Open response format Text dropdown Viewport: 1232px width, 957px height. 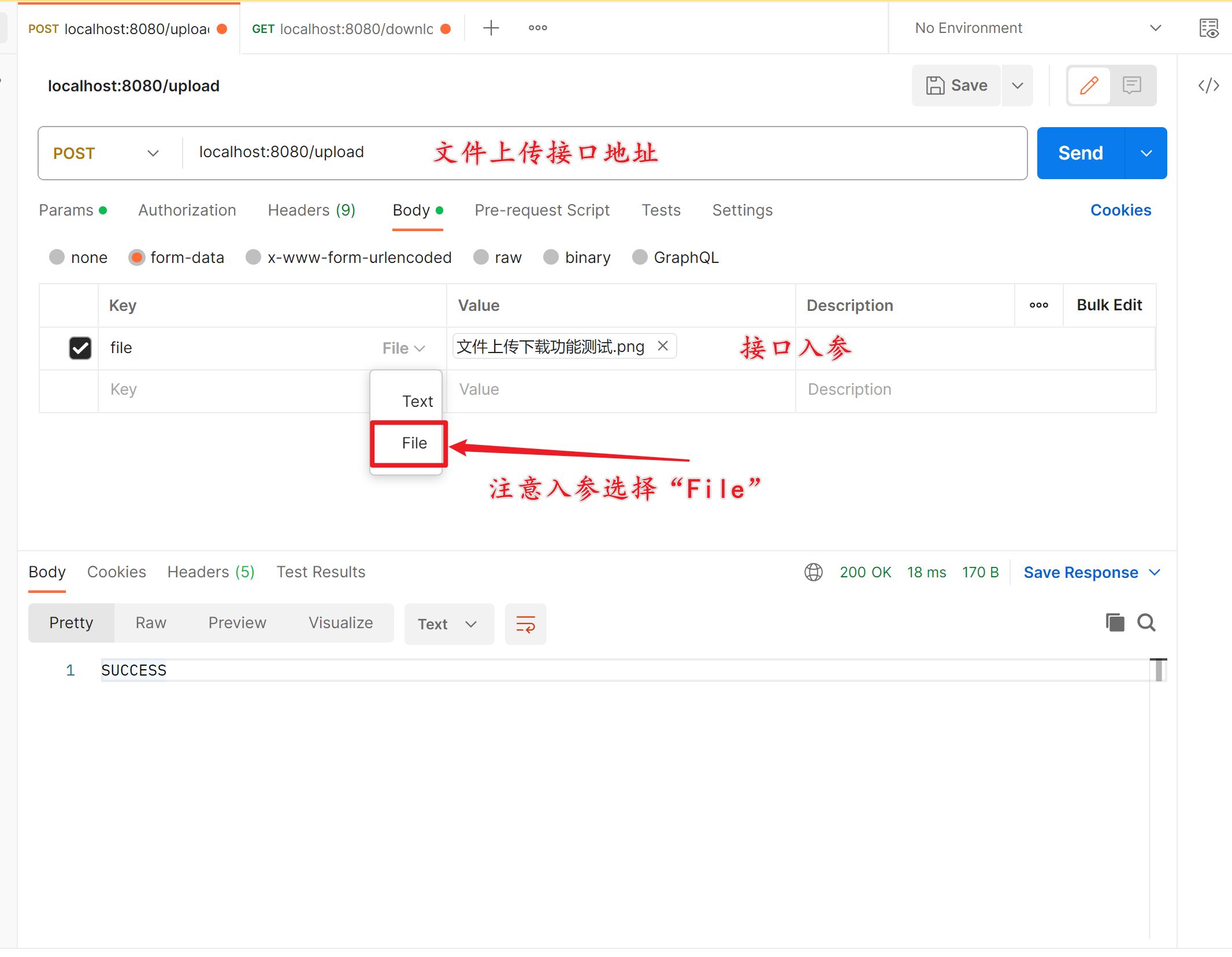coord(449,624)
